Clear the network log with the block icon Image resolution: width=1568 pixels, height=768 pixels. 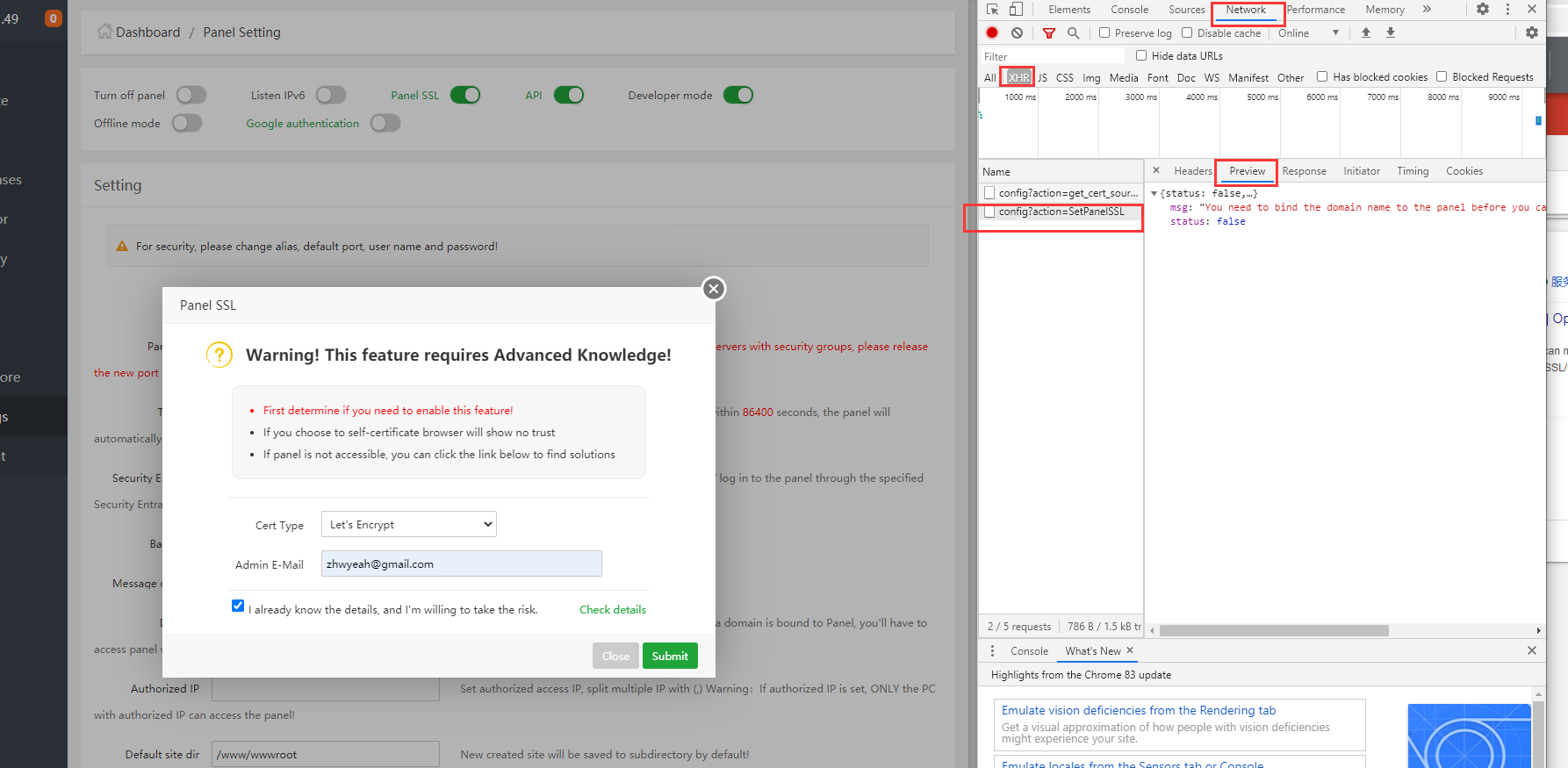coord(1017,33)
